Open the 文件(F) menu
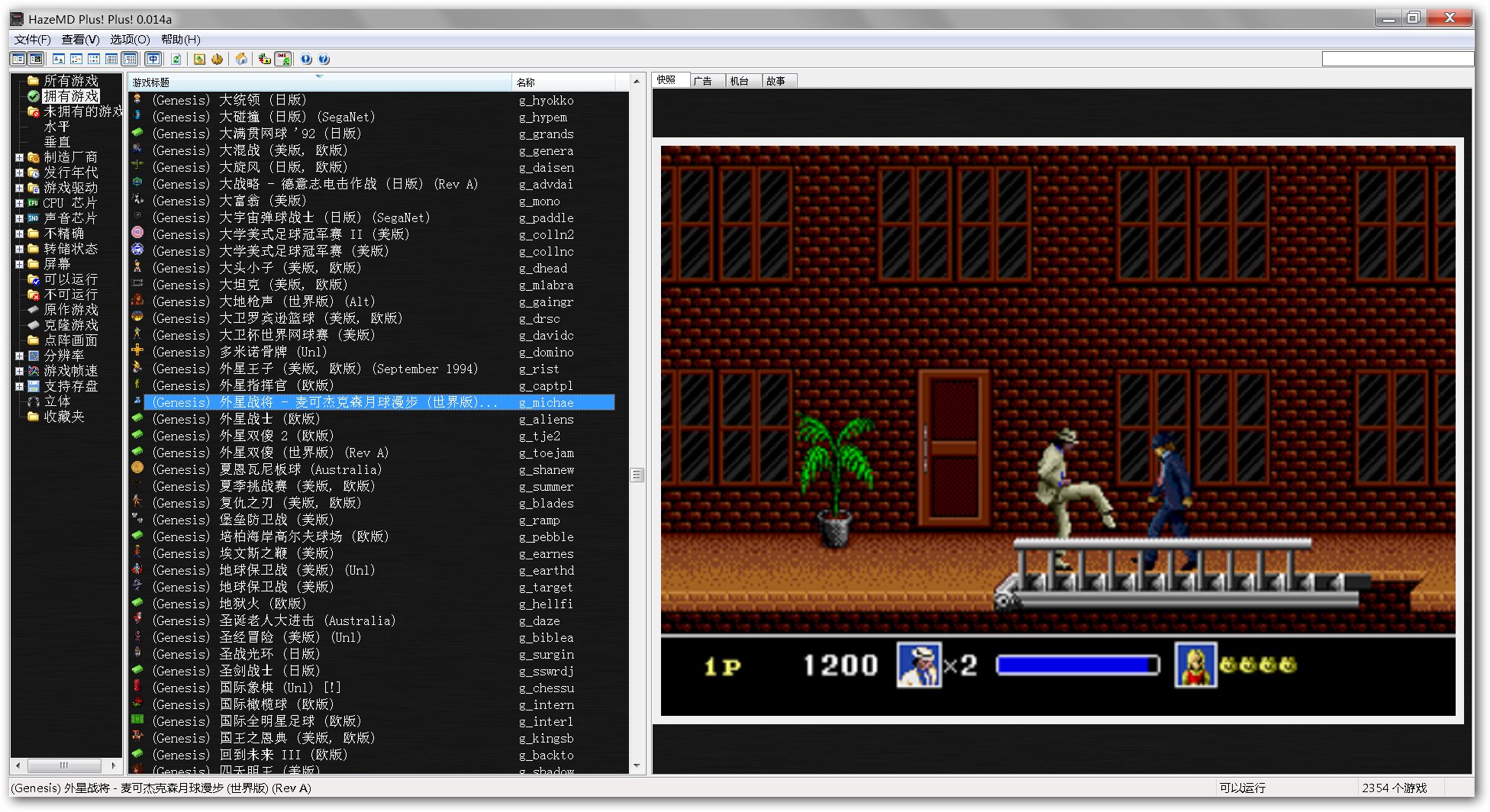The width and height of the screenshot is (1490, 812). [33, 40]
